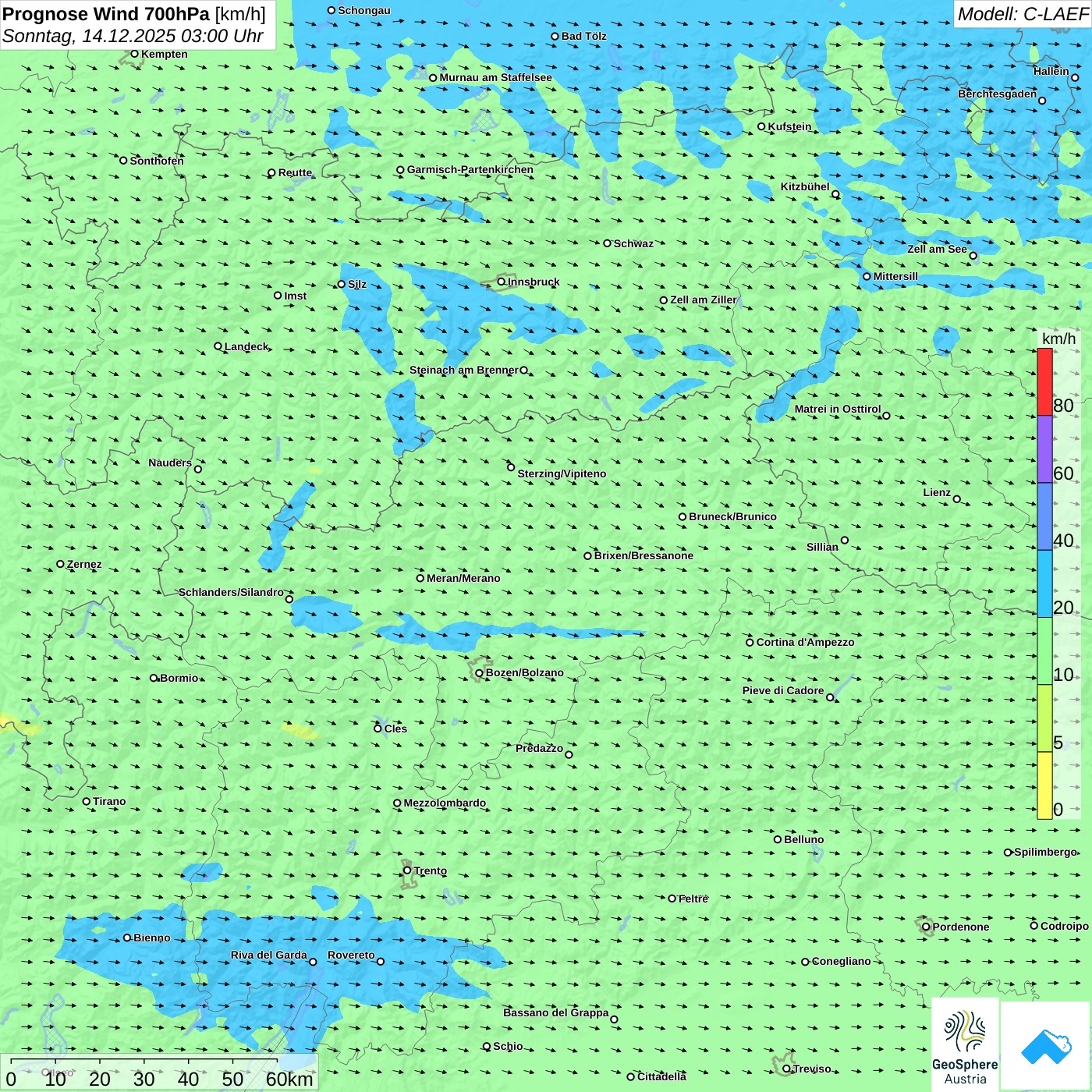The image size is (1092, 1092).
Task: Click the Bormio city marker
Action: tap(154, 678)
